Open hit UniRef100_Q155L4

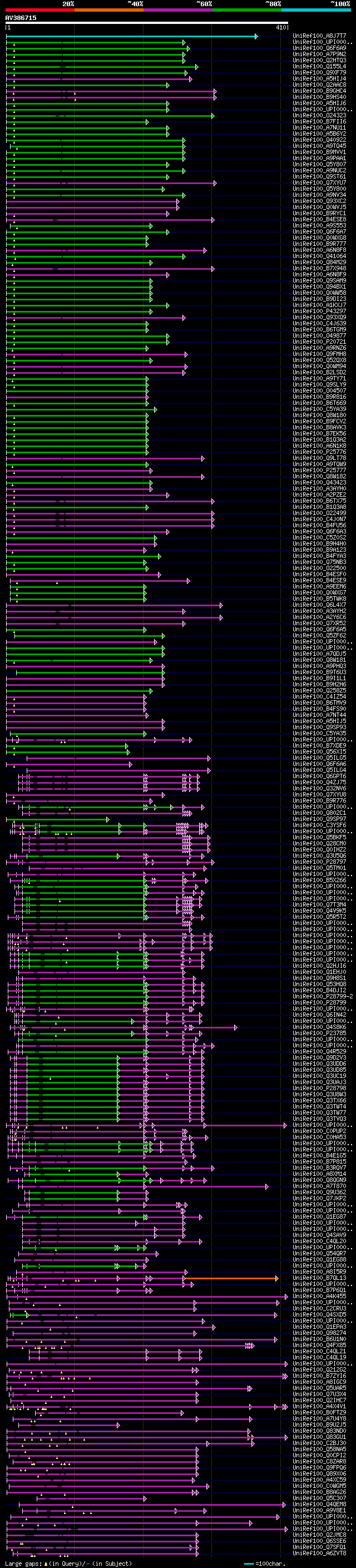click(x=319, y=66)
